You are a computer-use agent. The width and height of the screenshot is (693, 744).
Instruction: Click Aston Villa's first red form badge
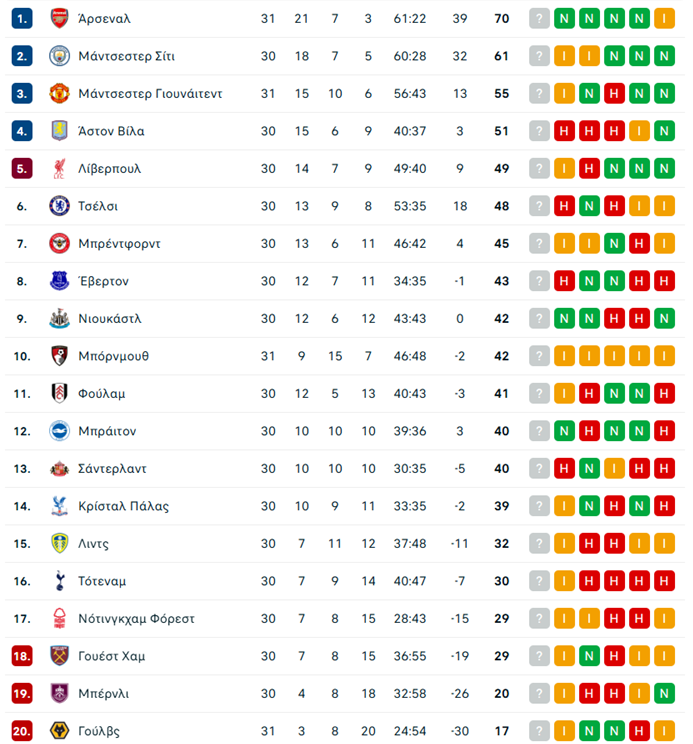(x=565, y=131)
